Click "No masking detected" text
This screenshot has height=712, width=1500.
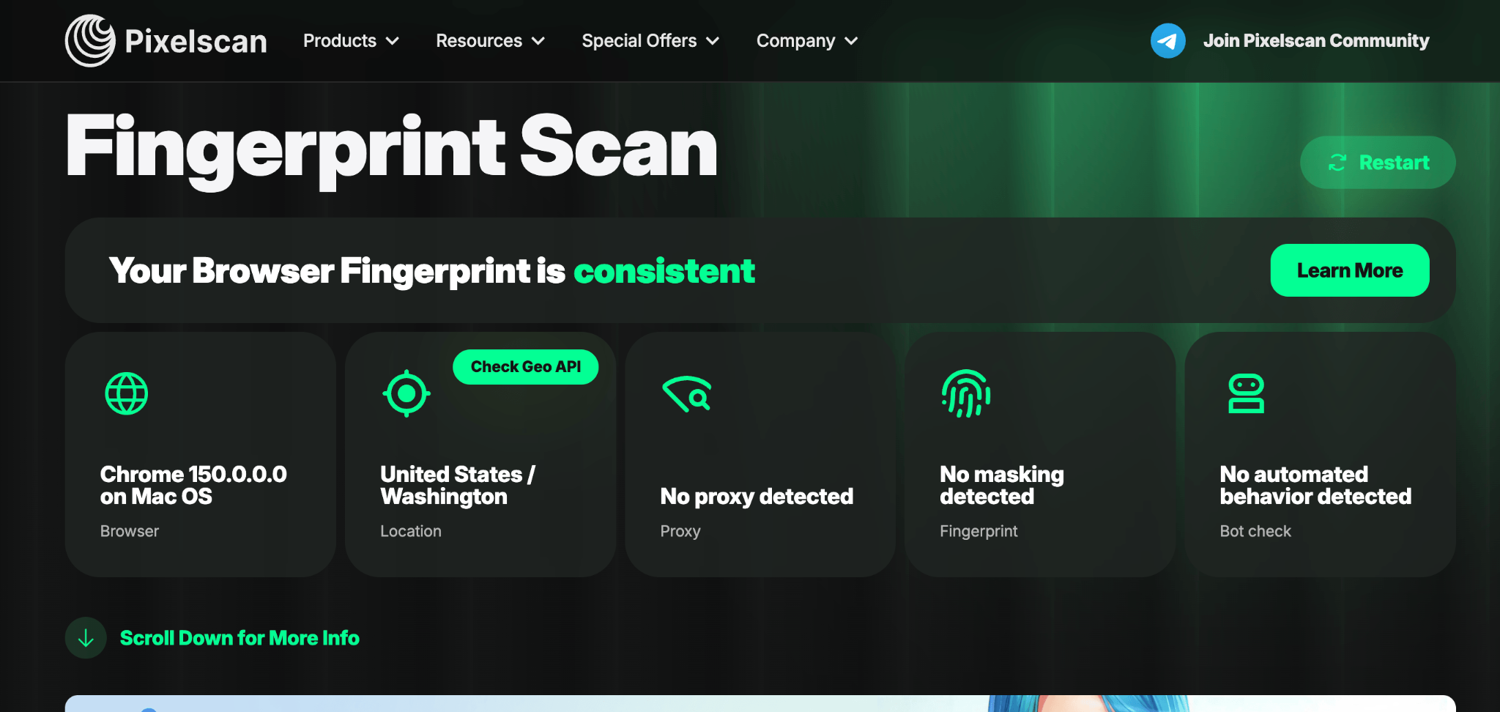click(1002, 485)
